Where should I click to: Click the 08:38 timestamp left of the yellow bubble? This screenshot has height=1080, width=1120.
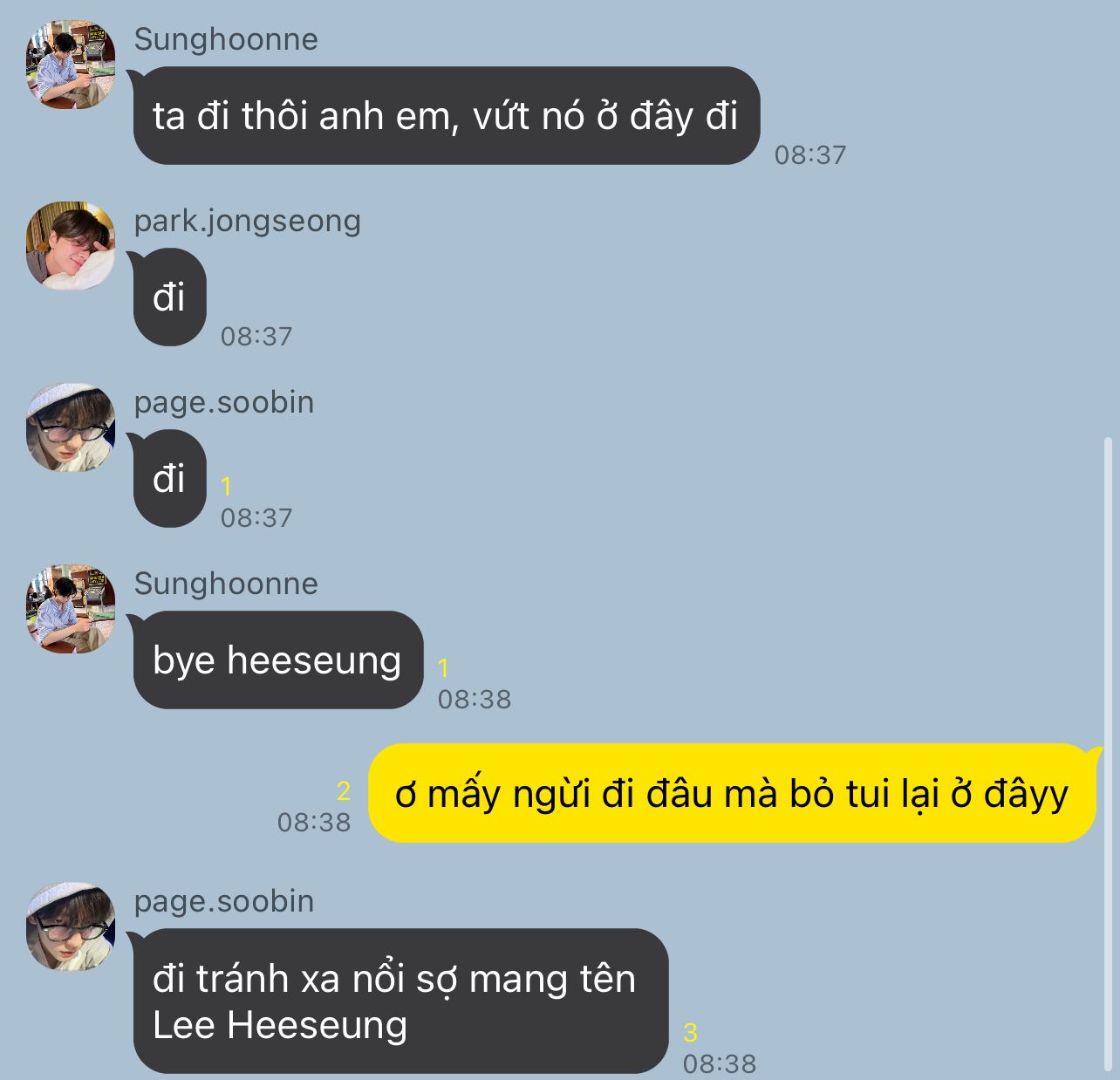314,822
